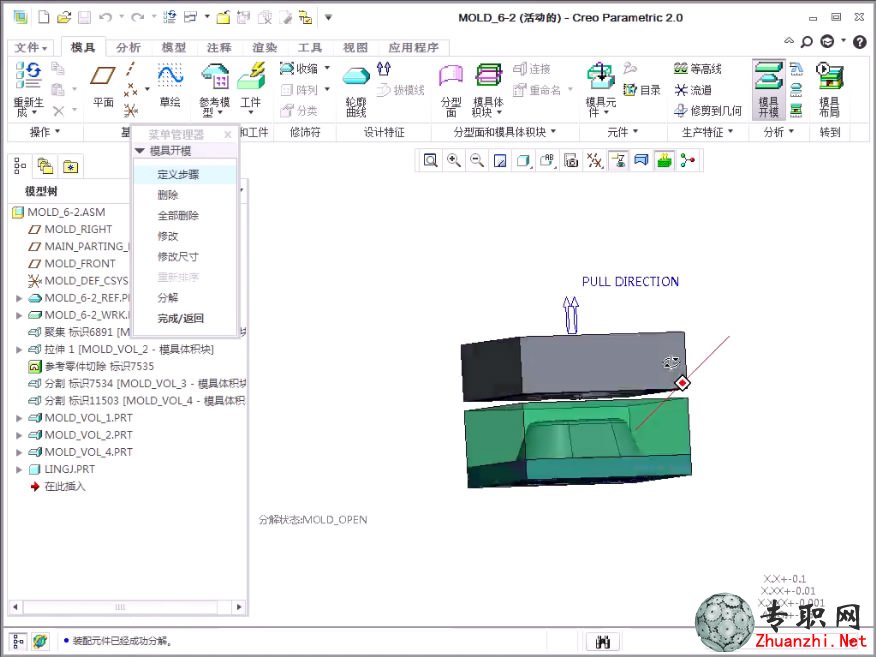Collapse the 模具开模 menu header

[x=140, y=151]
